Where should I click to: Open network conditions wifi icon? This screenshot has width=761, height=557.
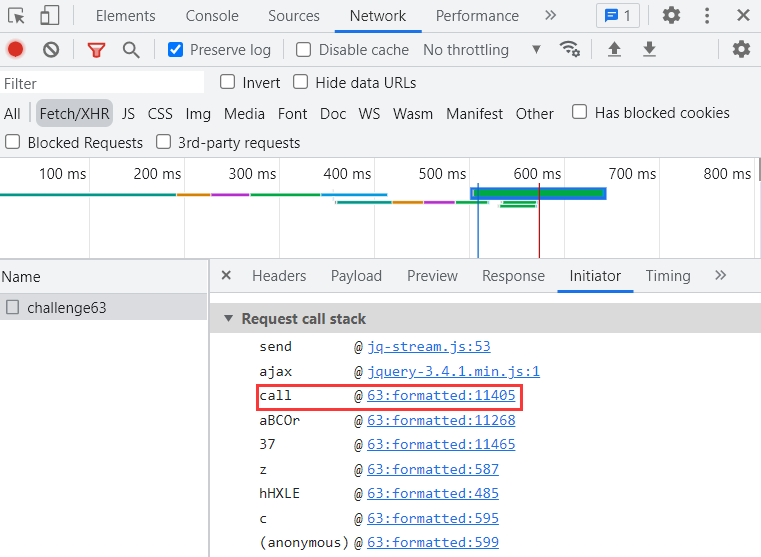pyautogui.click(x=570, y=50)
